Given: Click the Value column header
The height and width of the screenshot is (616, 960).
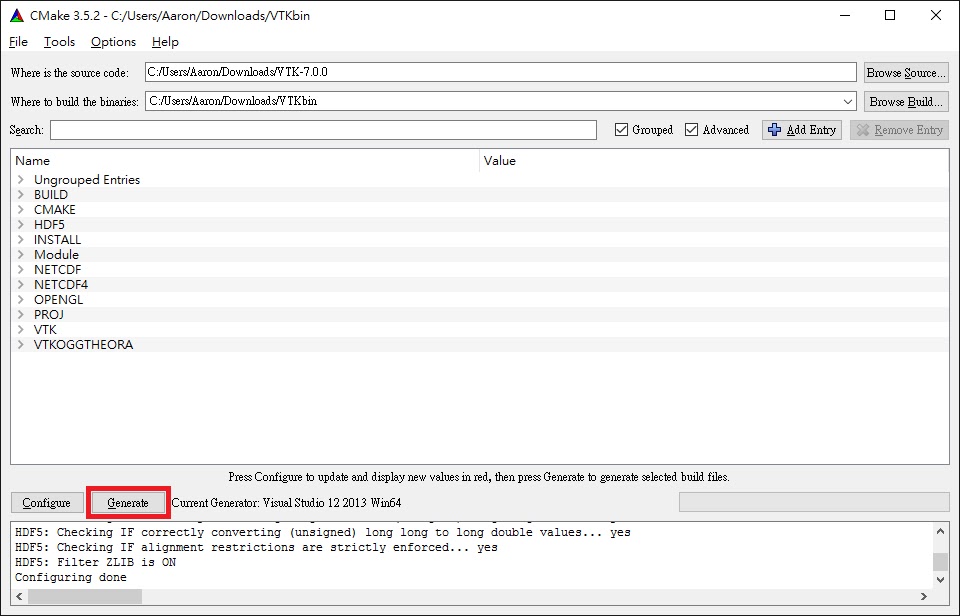Looking at the screenshot, I should click(x=714, y=160).
